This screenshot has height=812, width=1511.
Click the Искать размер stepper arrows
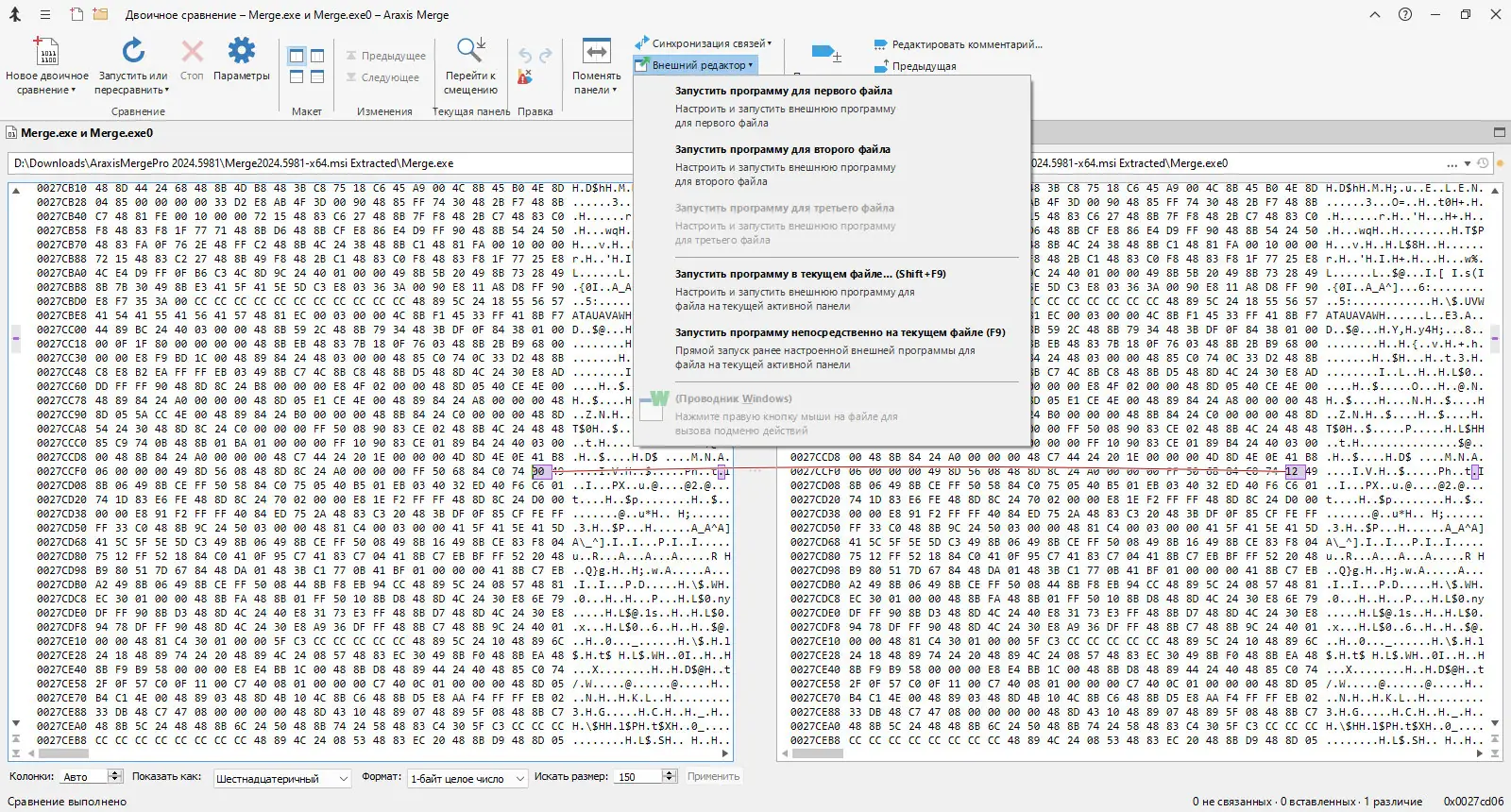point(670,777)
